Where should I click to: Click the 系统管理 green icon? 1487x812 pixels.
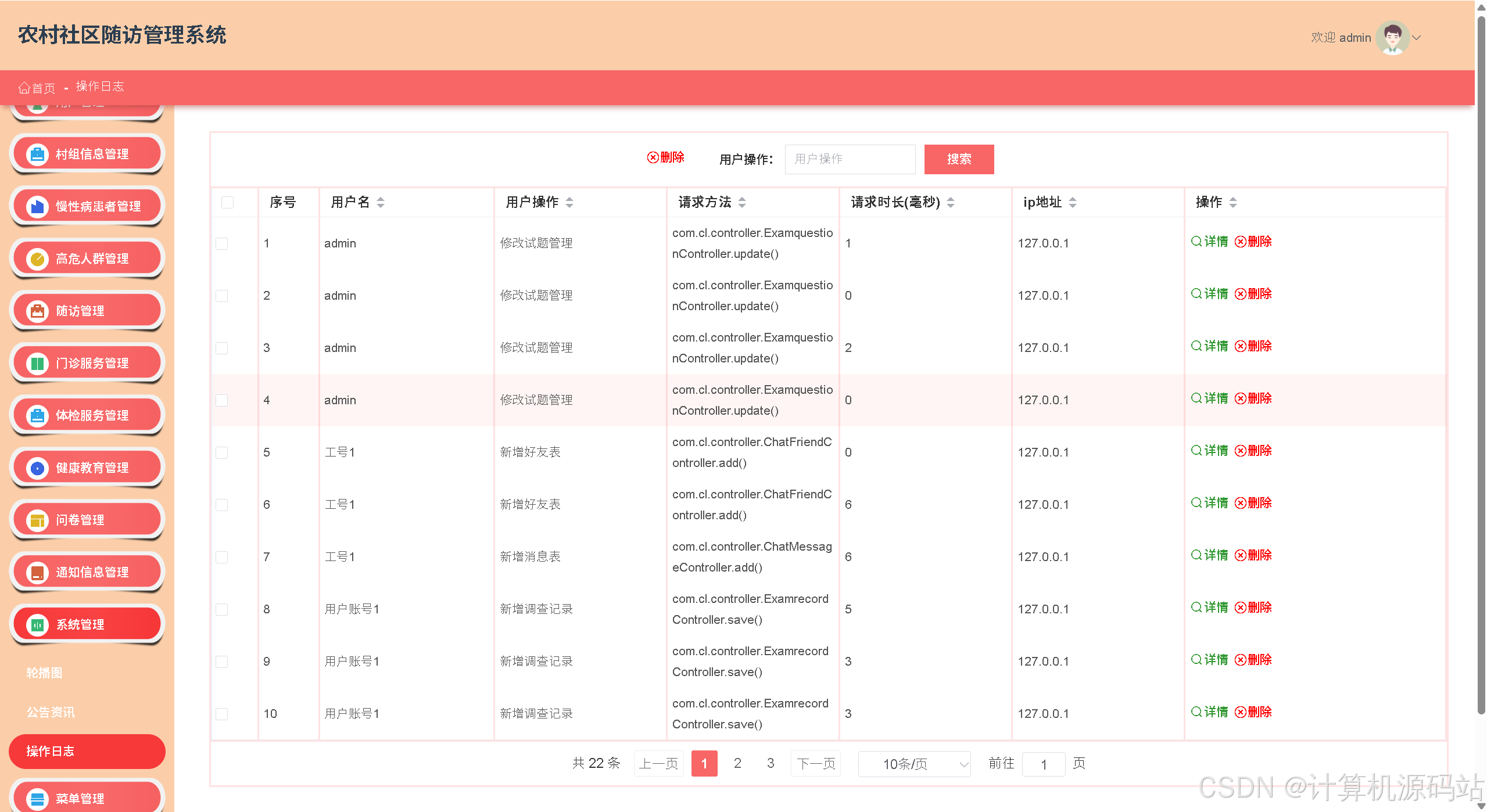click(x=37, y=625)
